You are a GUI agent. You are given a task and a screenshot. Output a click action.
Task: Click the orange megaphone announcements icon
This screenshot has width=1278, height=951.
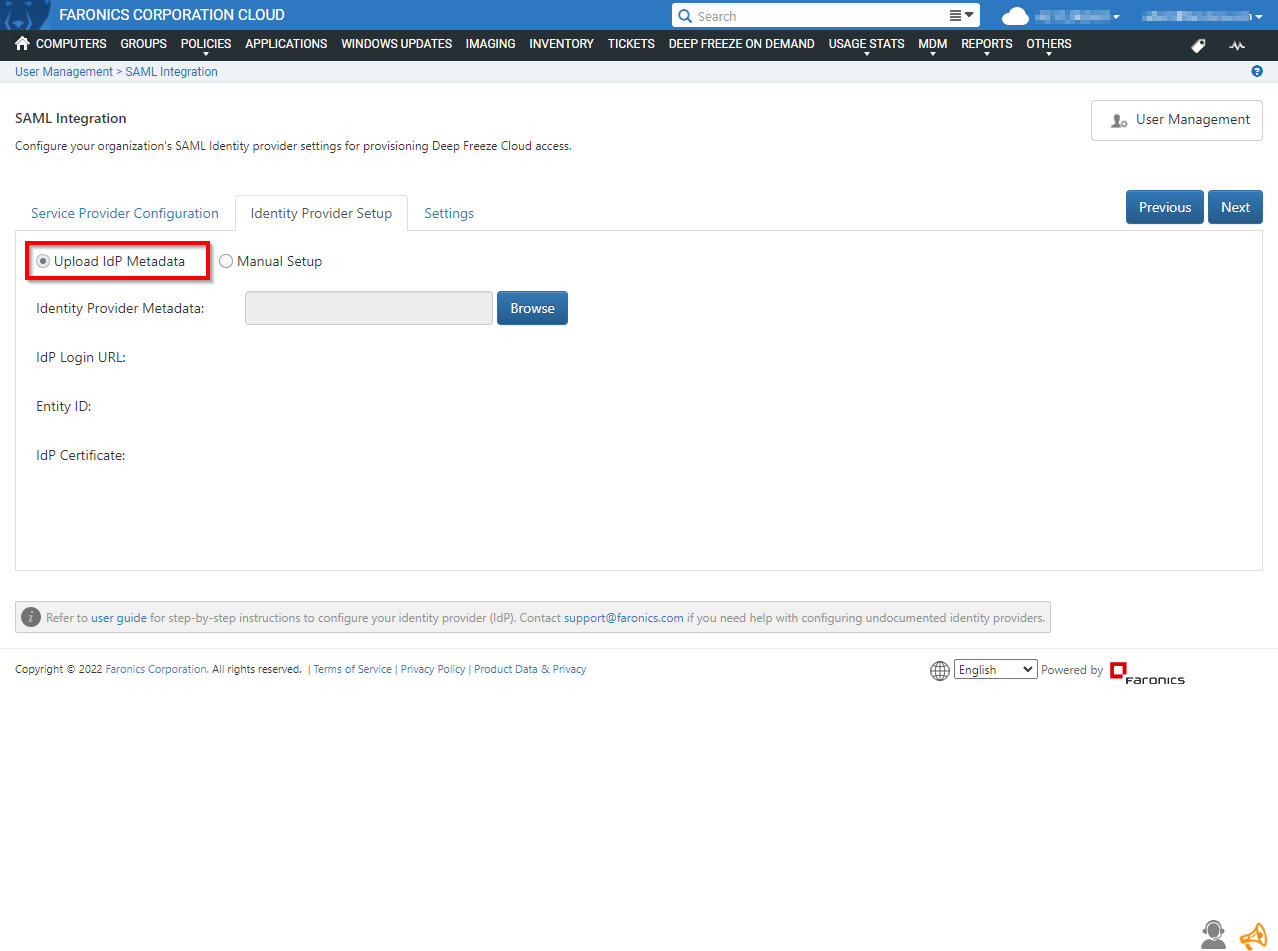tap(1252, 935)
